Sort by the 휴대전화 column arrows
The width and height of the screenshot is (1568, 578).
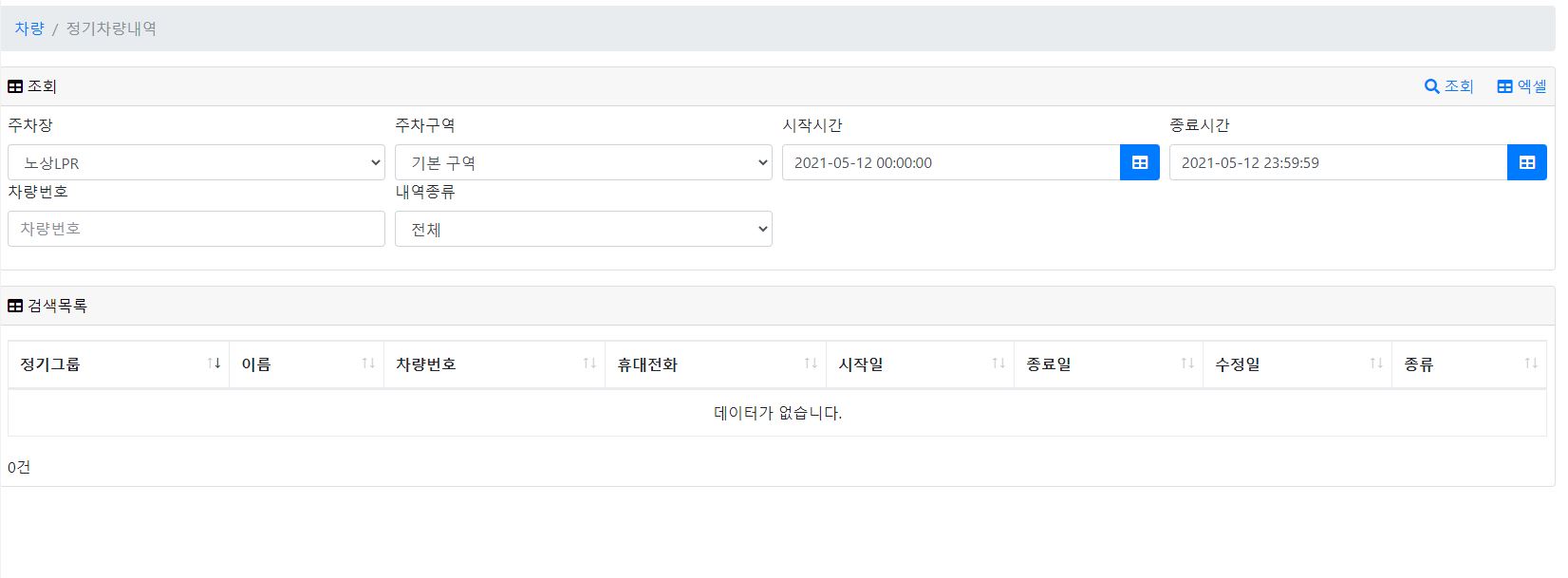pyautogui.click(x=811, y=364)
